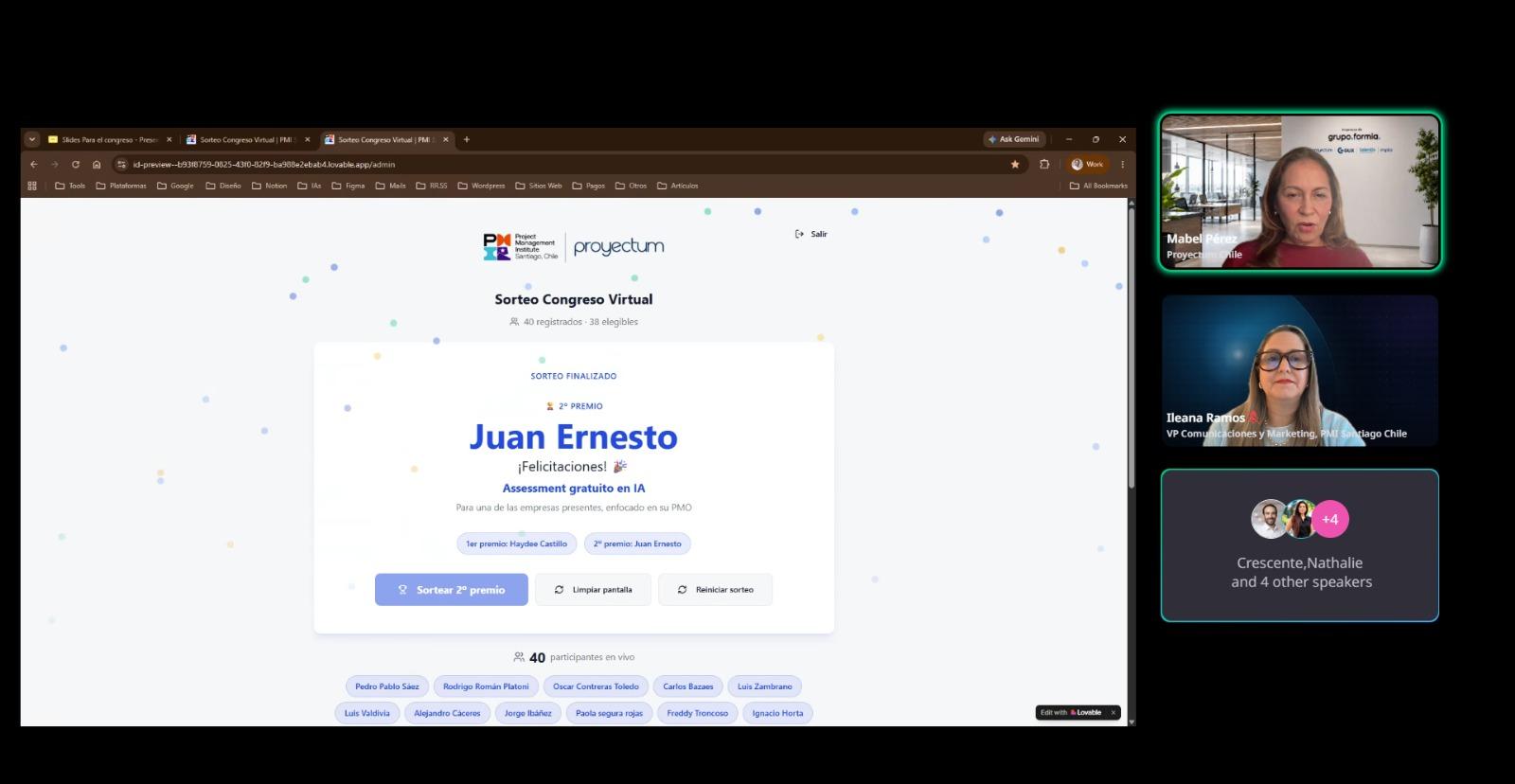
Task: Go back to the previous page
Action: point(34,164)
